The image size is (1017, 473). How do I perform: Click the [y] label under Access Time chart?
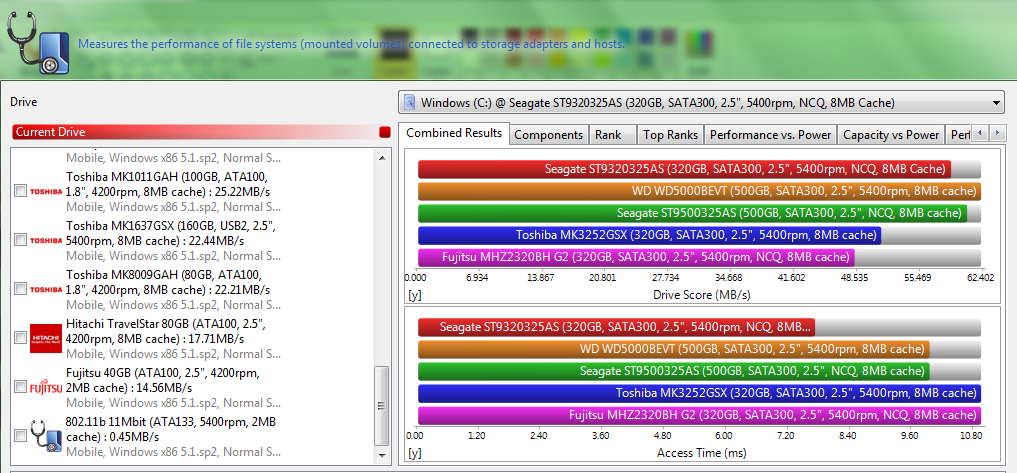point(415,453)
